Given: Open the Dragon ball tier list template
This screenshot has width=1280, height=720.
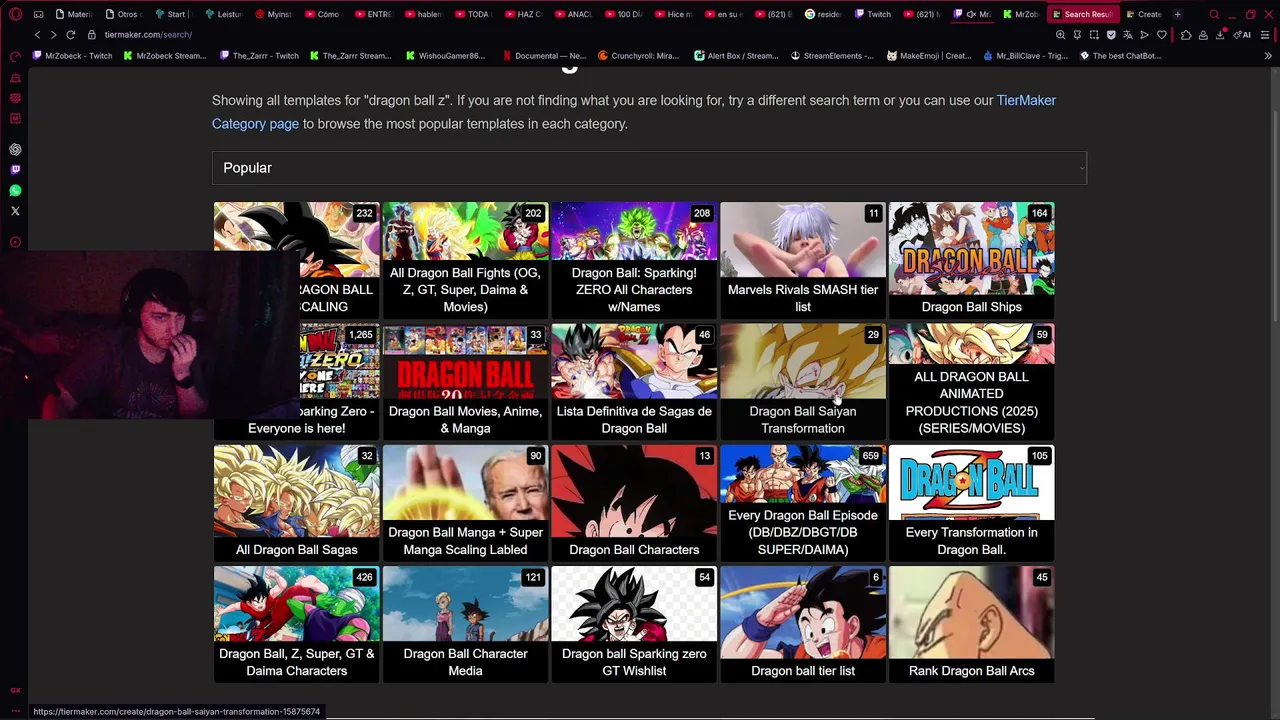Looking at the screenshot, I should tap(803, 625).
